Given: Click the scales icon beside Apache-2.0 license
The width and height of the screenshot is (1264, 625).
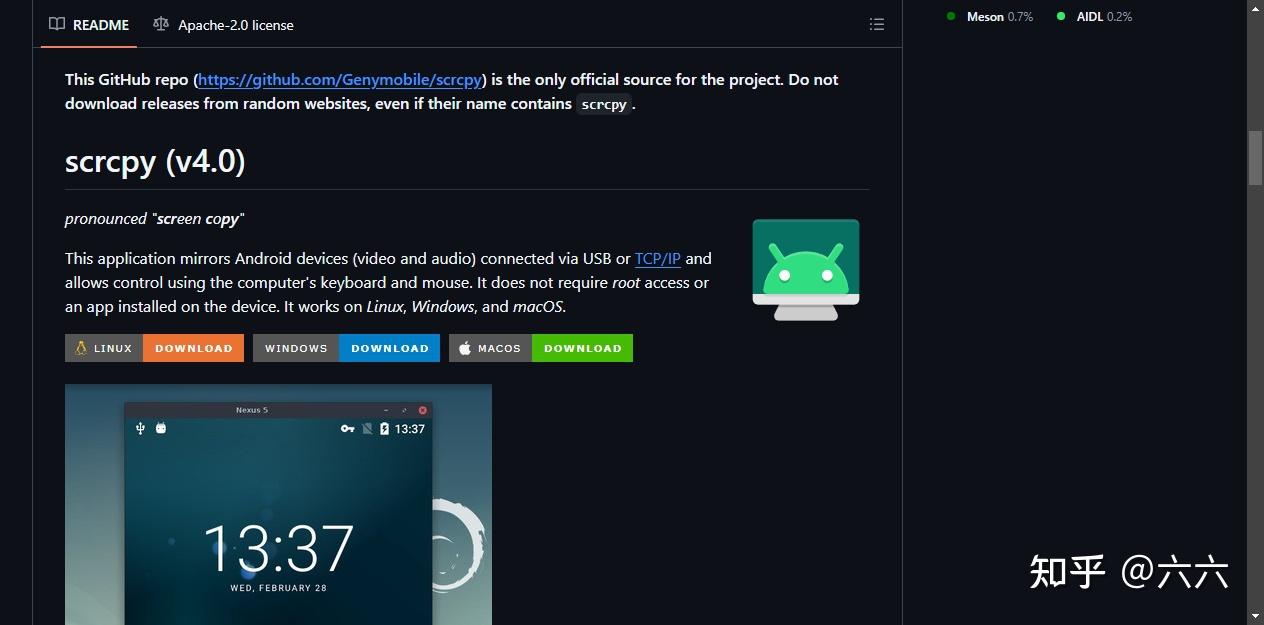Looking at the screenshot, I should click(161, 24).
